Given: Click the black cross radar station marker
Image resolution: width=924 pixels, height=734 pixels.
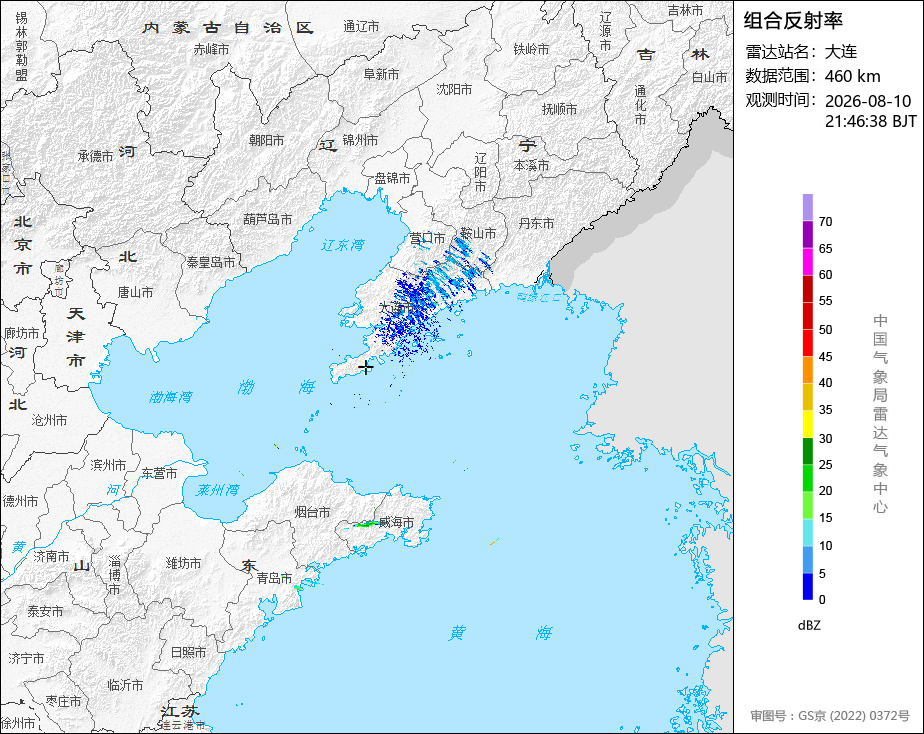Looking at the screenshot, I should click(x=365, y=368).
